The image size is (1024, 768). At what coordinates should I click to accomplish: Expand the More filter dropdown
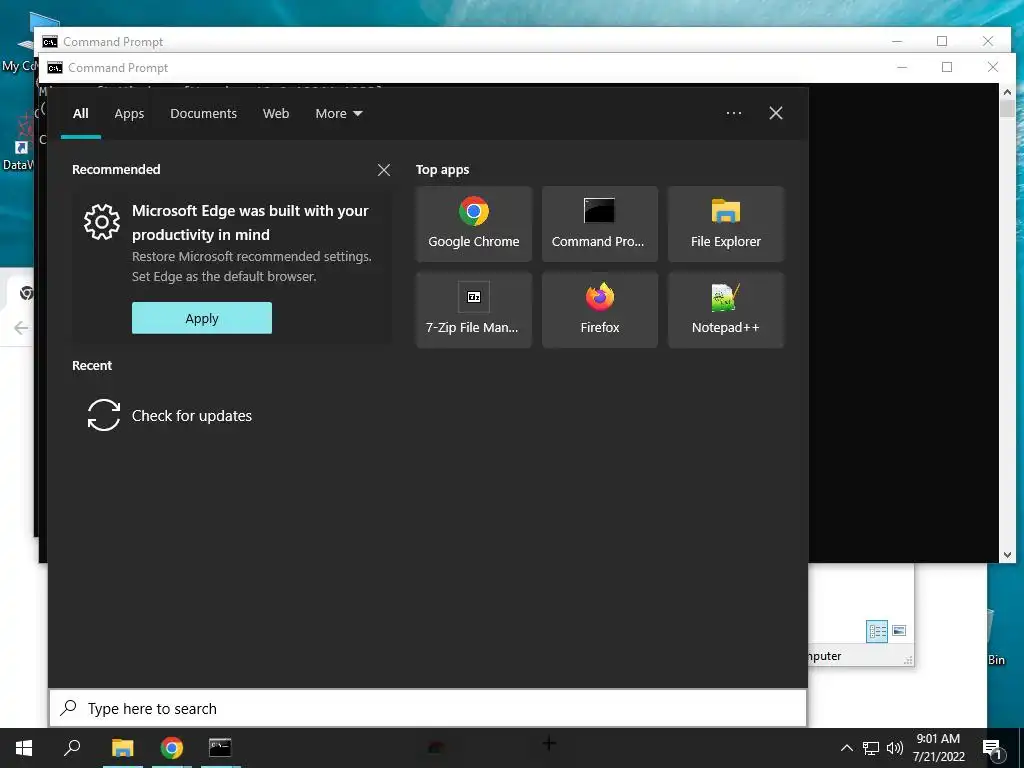338,114
